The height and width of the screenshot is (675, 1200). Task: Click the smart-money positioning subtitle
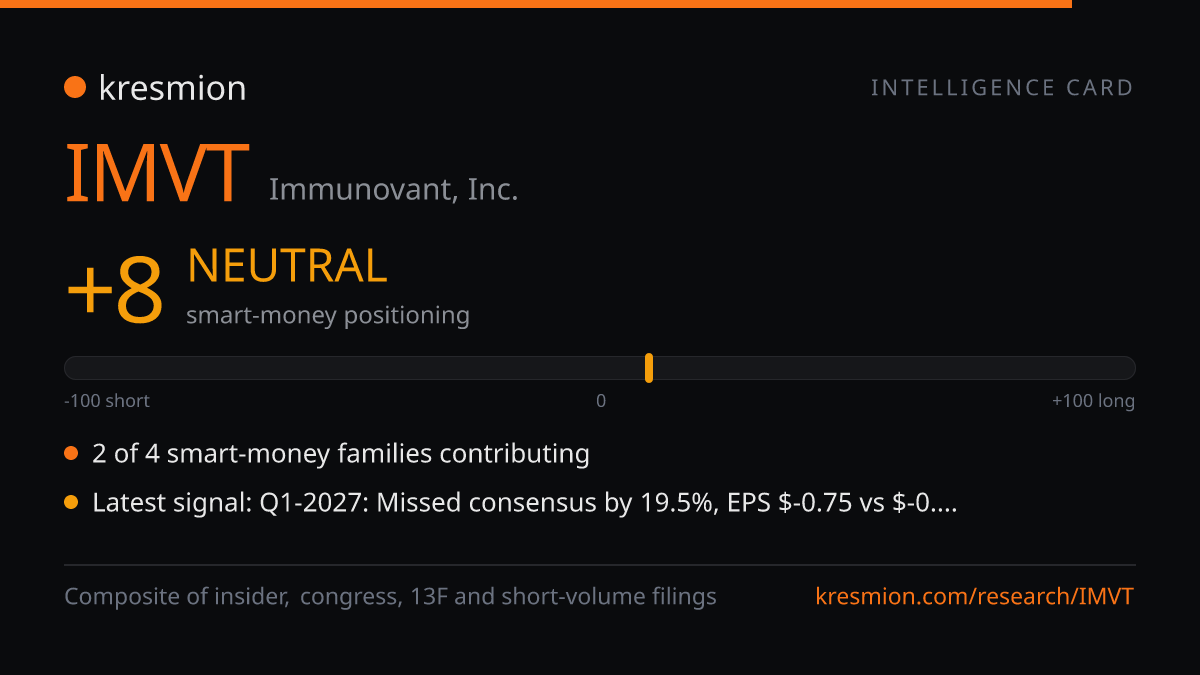[328, 316]
